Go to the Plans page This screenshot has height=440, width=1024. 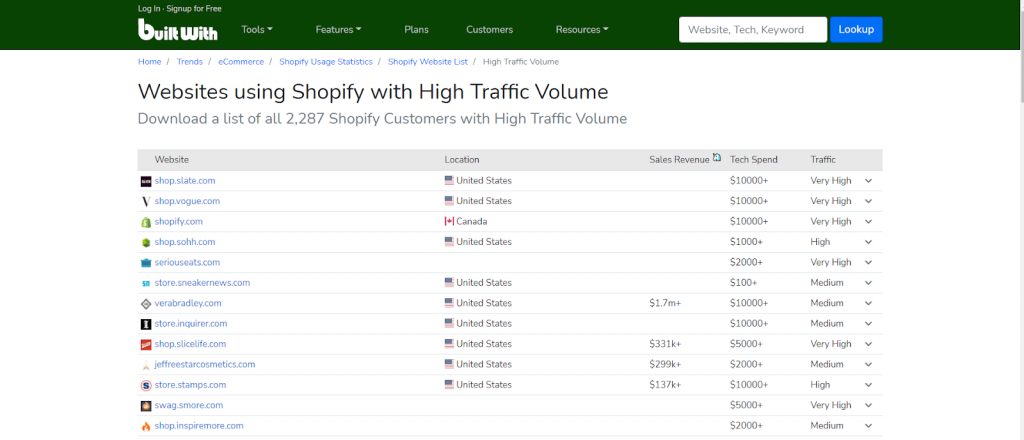[x=417, y=29]
